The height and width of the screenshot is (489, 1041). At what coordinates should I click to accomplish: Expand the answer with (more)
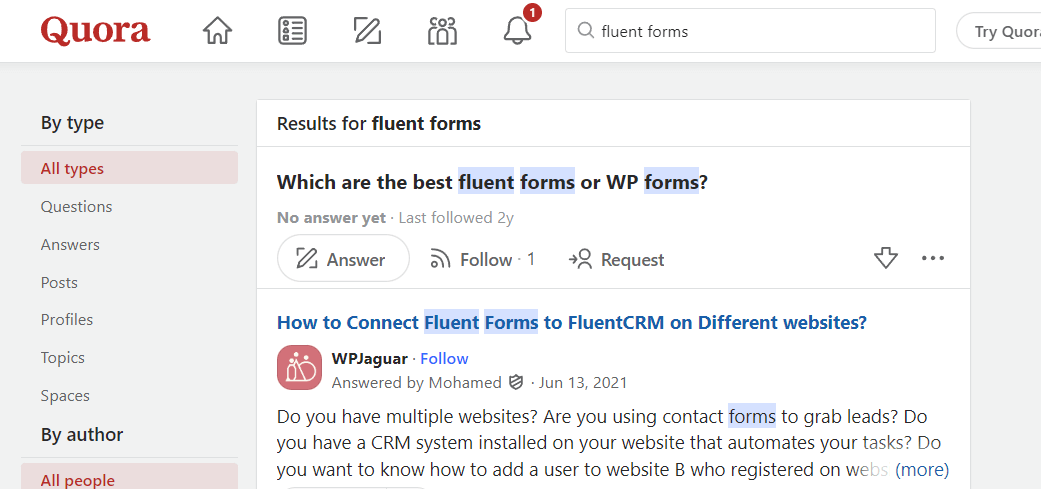922,469
